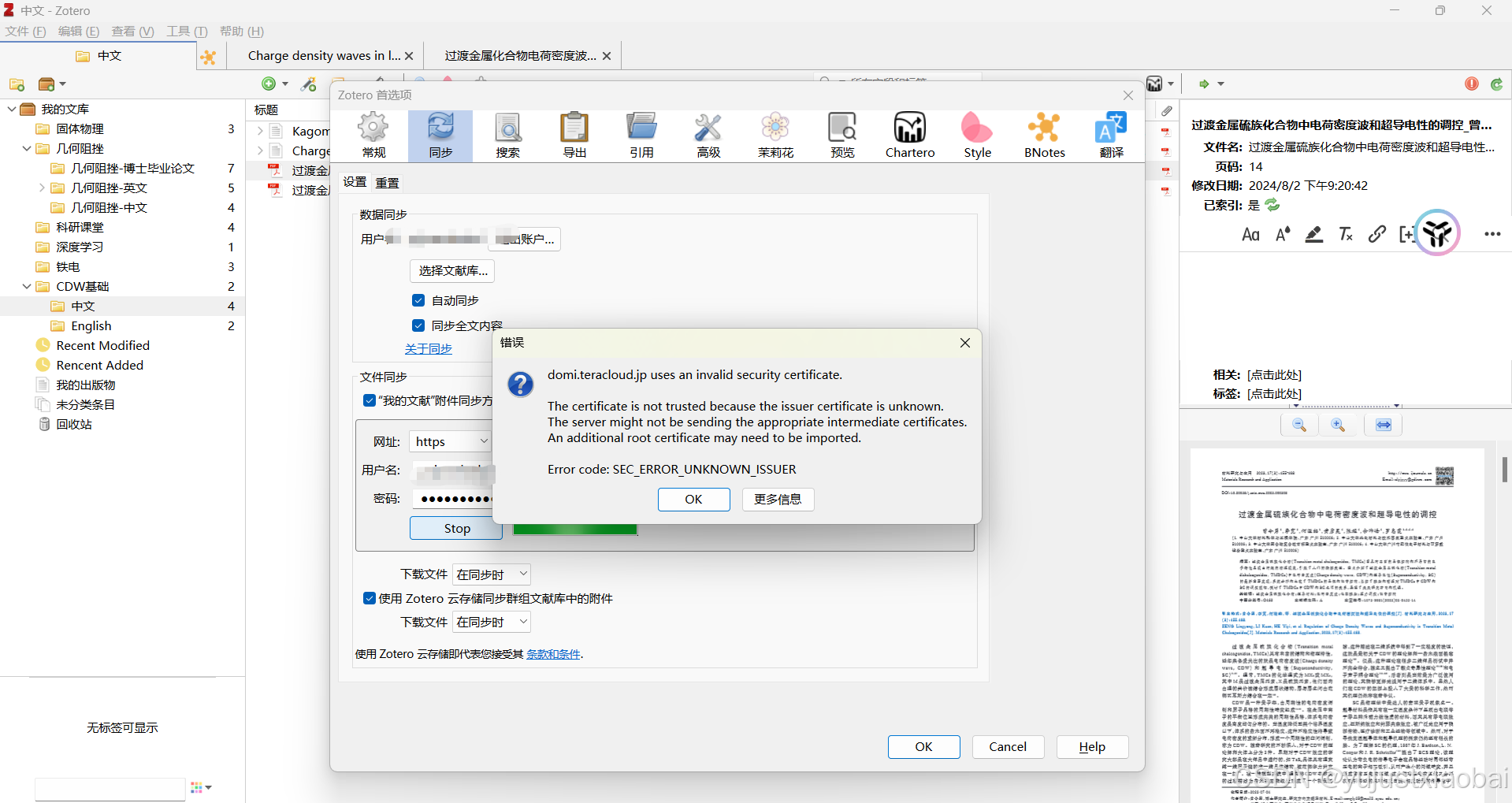The height and width of the screenshot is (803, 1512).
Task: Toggle the 我的文献 attachment sync checkbox
Action: point(369,400)
